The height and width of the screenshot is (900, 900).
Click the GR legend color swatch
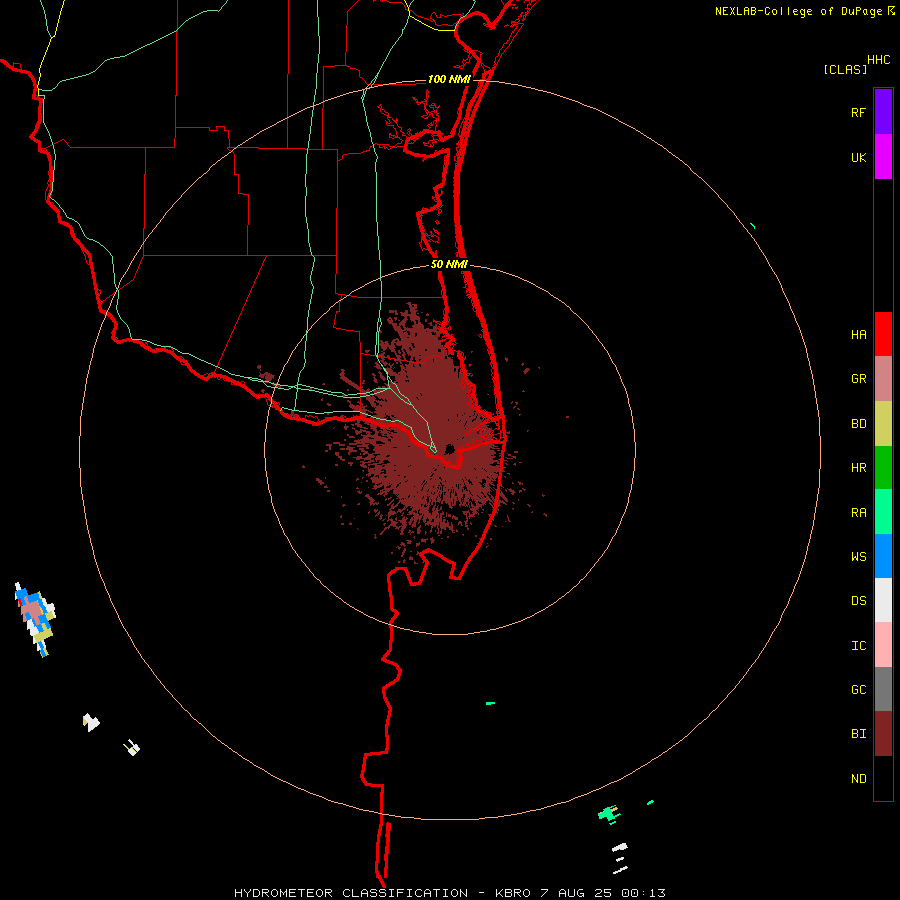(x=883, y=379)
